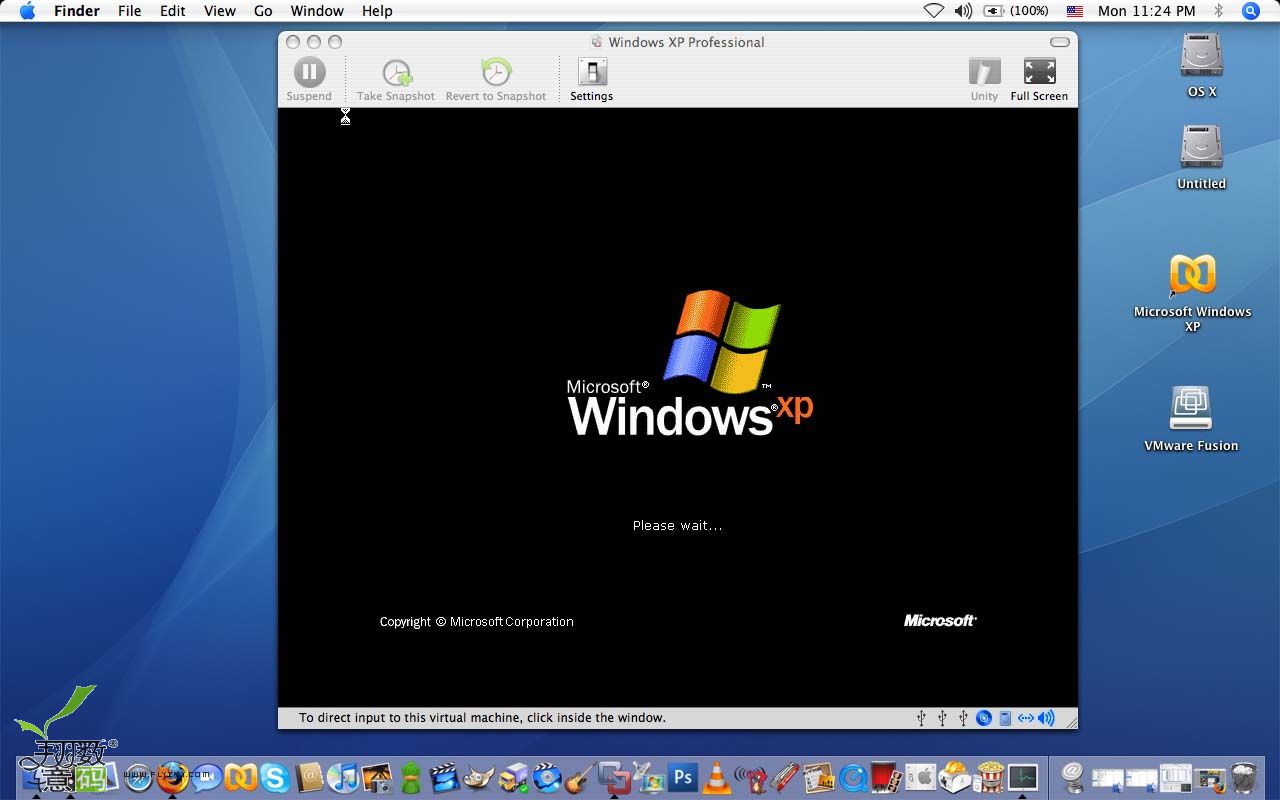Open QuickTime Player from the Dock
Viewport: 1280px width, 800px height.
[853, 778]
